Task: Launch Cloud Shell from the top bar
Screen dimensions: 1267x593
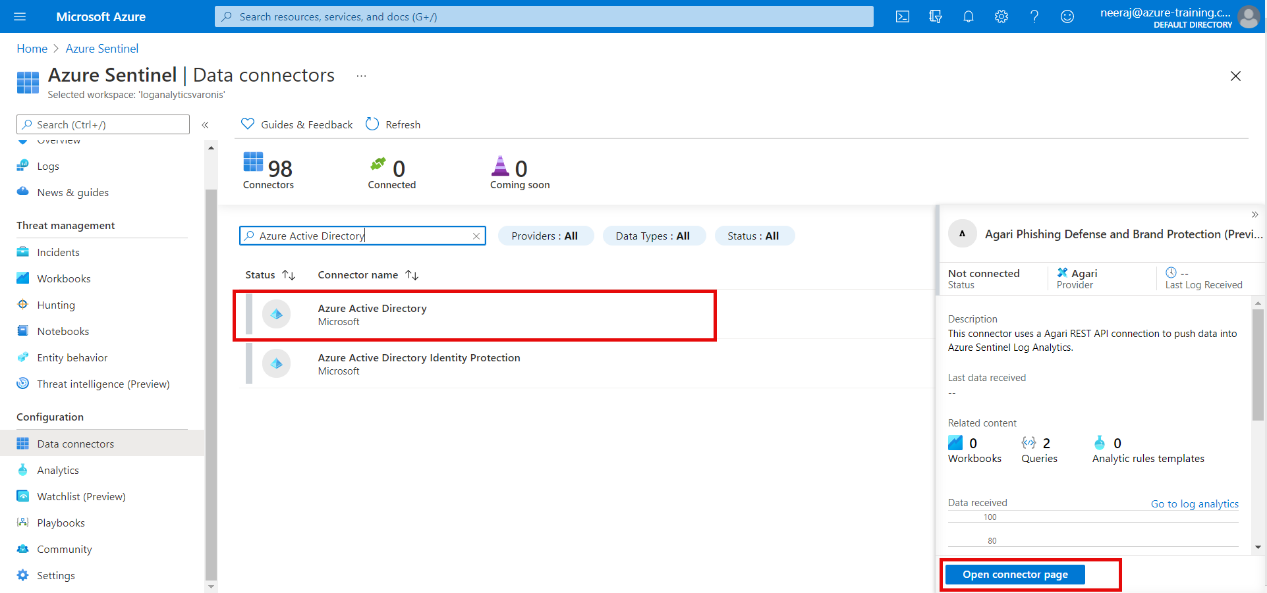Action: pyautogui.click(x=902, y=16)
